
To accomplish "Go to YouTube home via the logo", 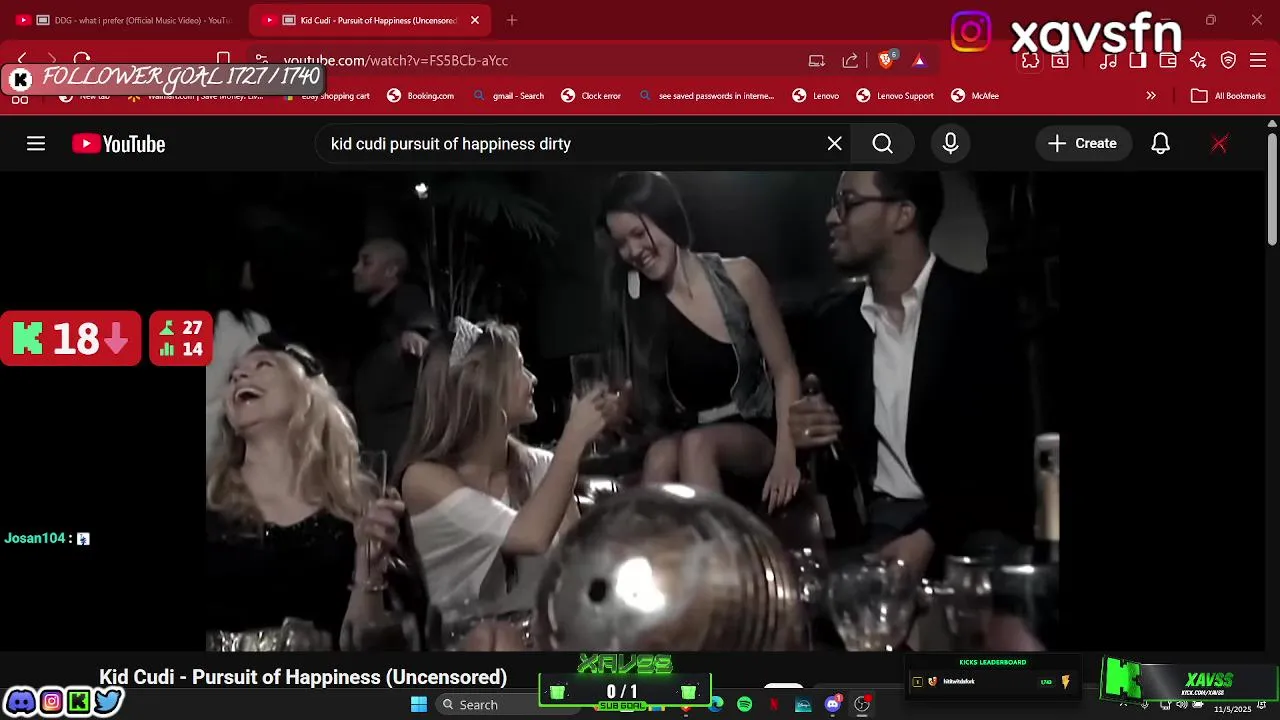I will point(118,144).
